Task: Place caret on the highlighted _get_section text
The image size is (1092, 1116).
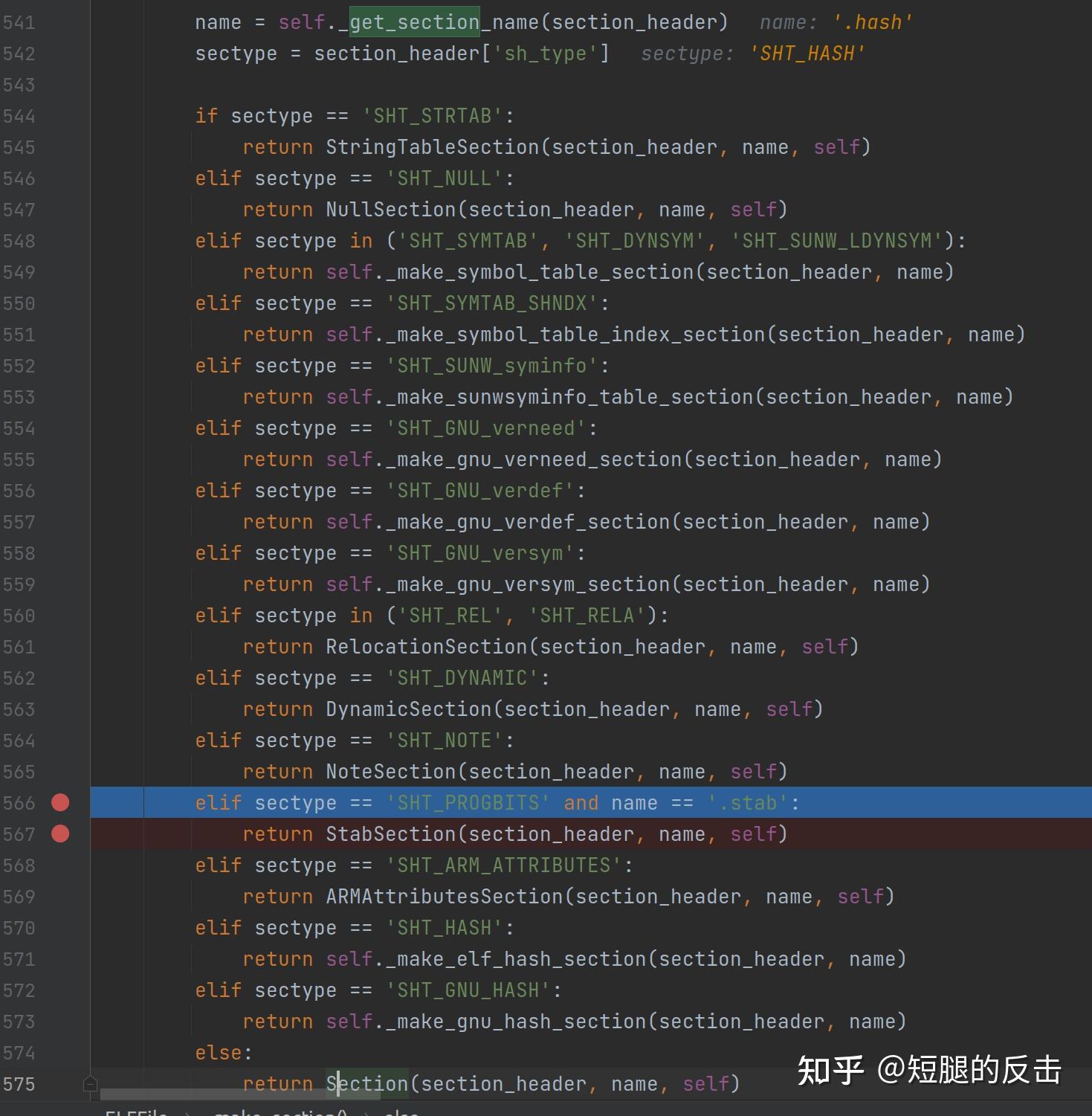Action: tap(413, 22)
